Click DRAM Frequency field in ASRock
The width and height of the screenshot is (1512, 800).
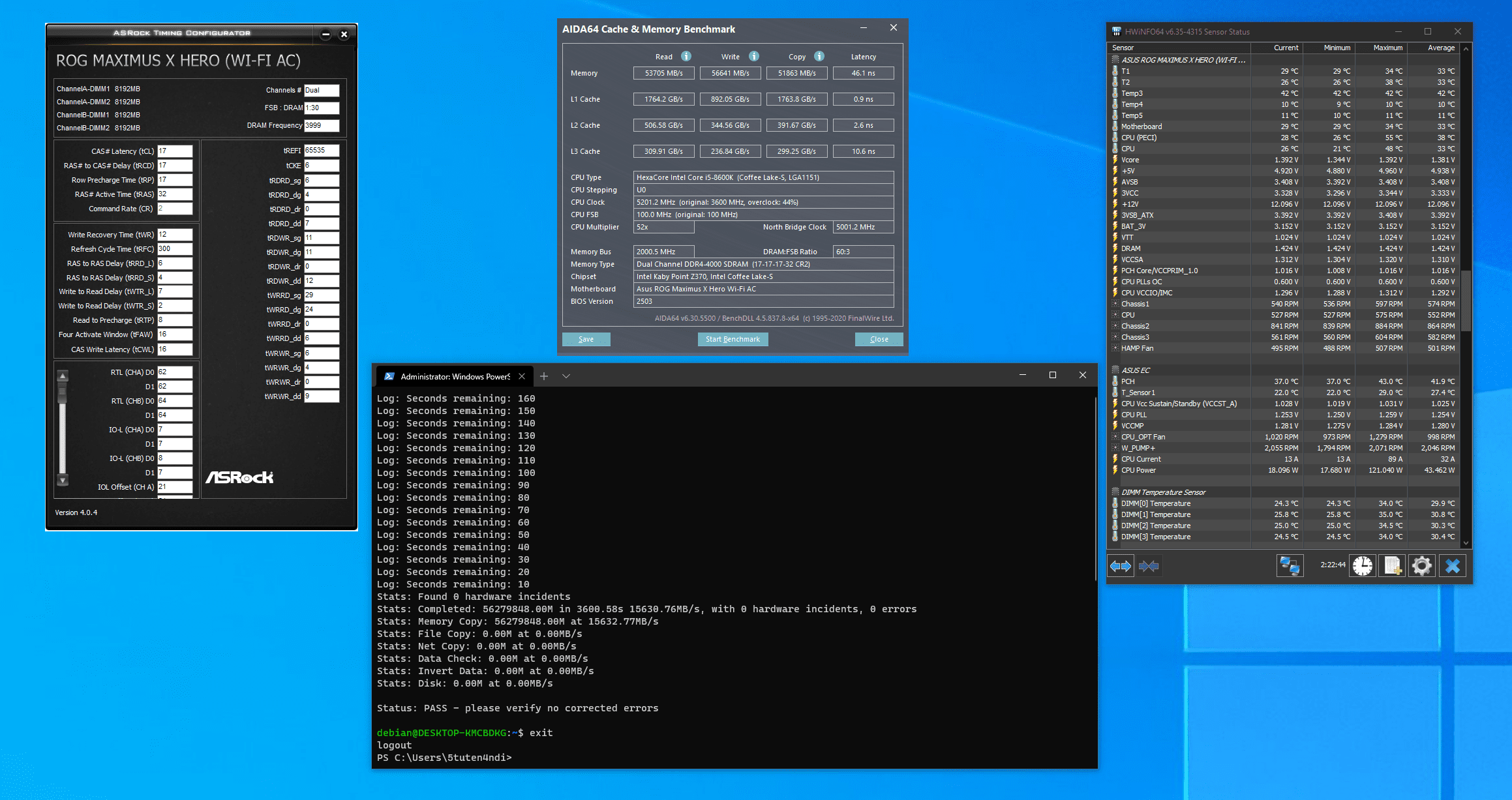click(322, 125)
